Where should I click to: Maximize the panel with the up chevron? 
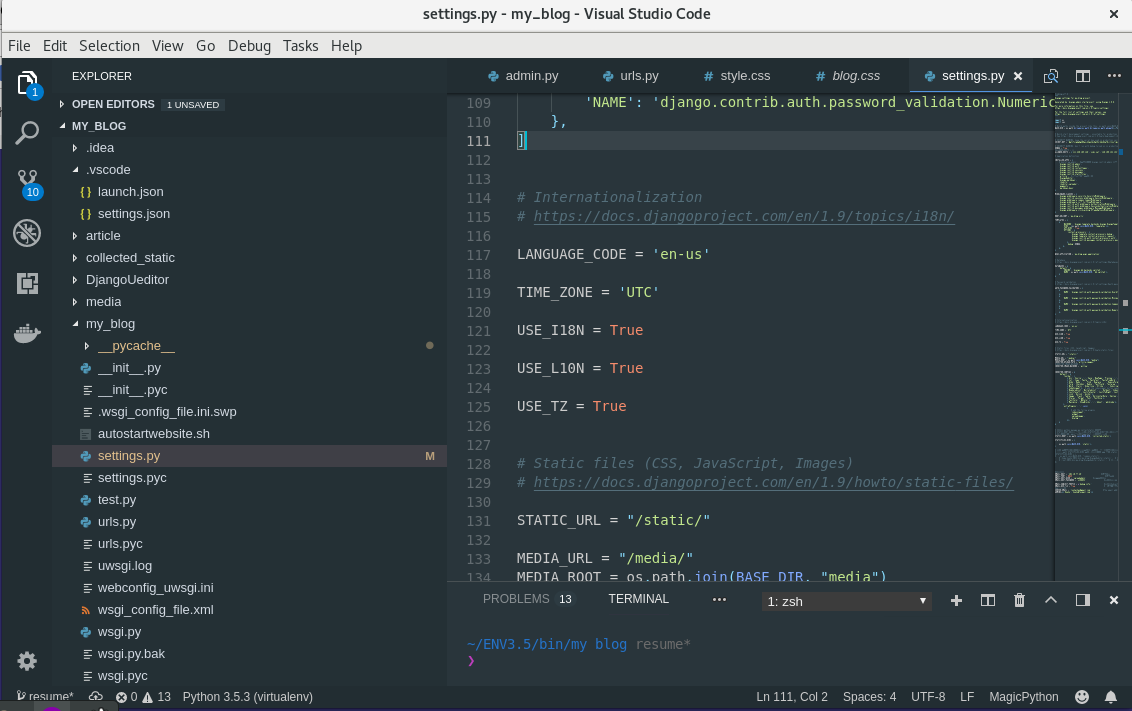pyautogui.click(x=1051, y=600)
